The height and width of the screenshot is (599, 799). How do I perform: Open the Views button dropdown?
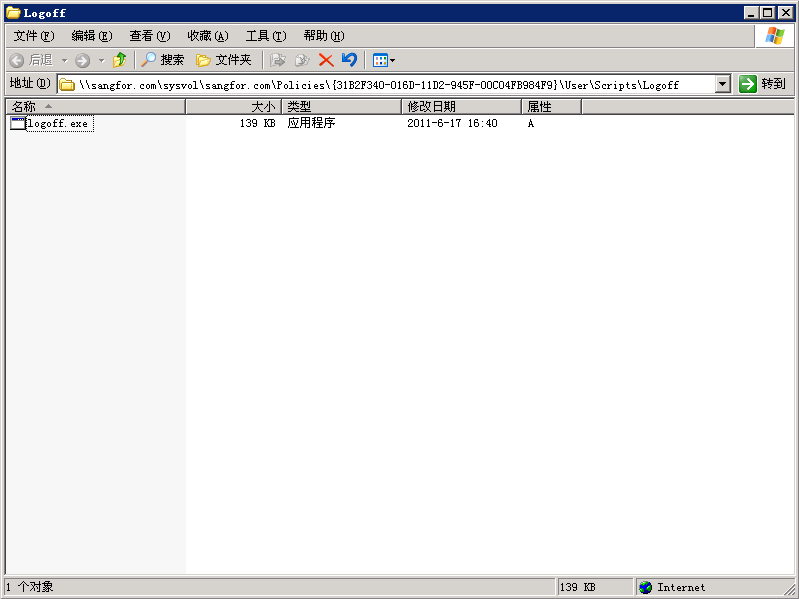pyautogui.click(x=384, y=60)
